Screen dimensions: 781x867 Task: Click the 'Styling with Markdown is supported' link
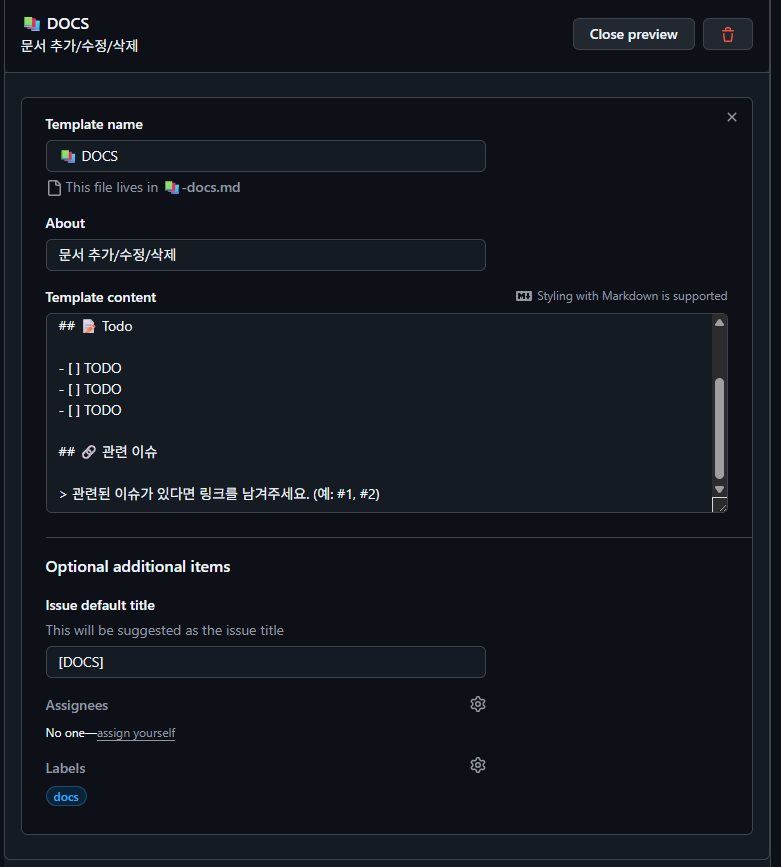(x=632, y=296)
